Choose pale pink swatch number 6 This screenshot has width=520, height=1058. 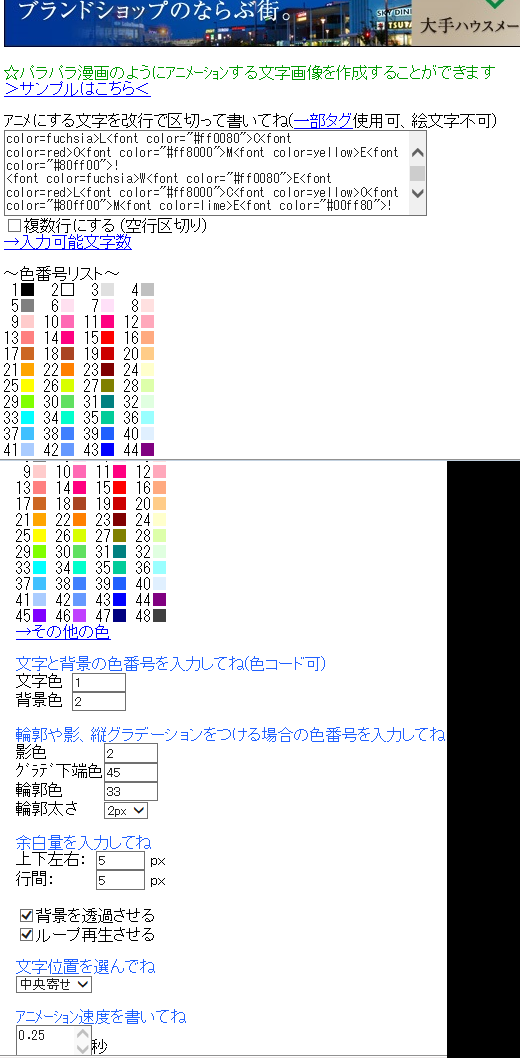pos(67,306)
